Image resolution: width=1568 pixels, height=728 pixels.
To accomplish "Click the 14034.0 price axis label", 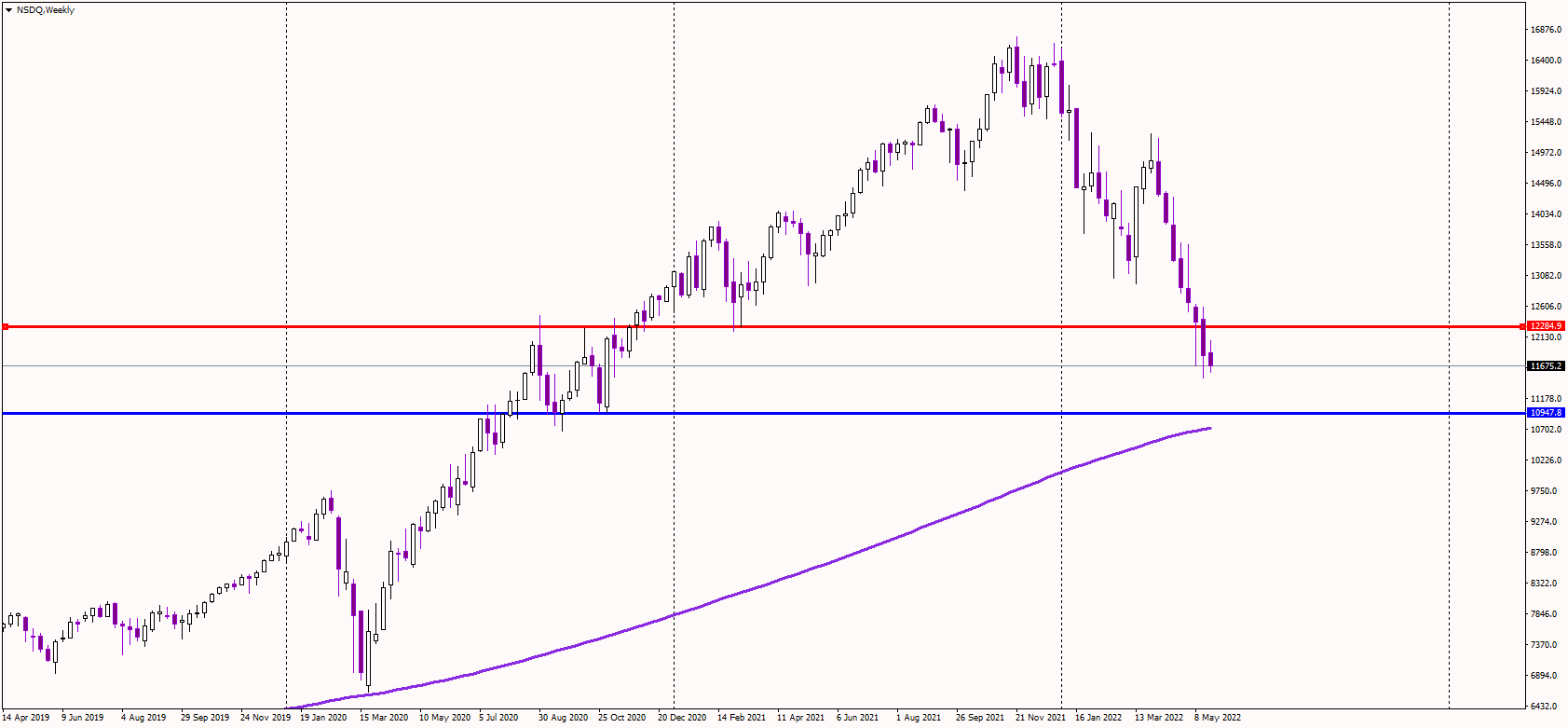I will pyautogui.click(x=1546, y=214).
